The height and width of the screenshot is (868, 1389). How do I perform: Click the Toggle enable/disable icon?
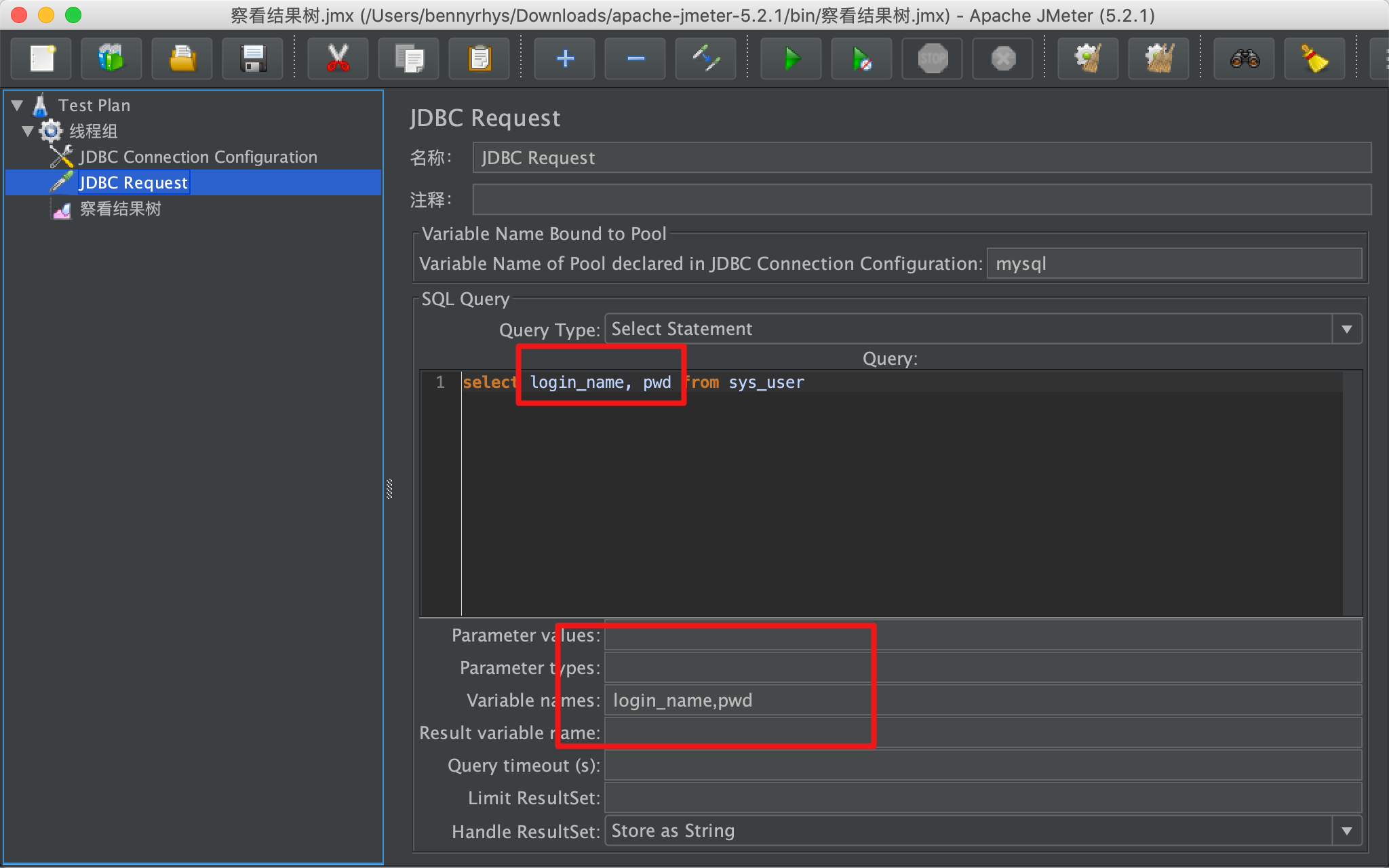[x=706, y=59]
